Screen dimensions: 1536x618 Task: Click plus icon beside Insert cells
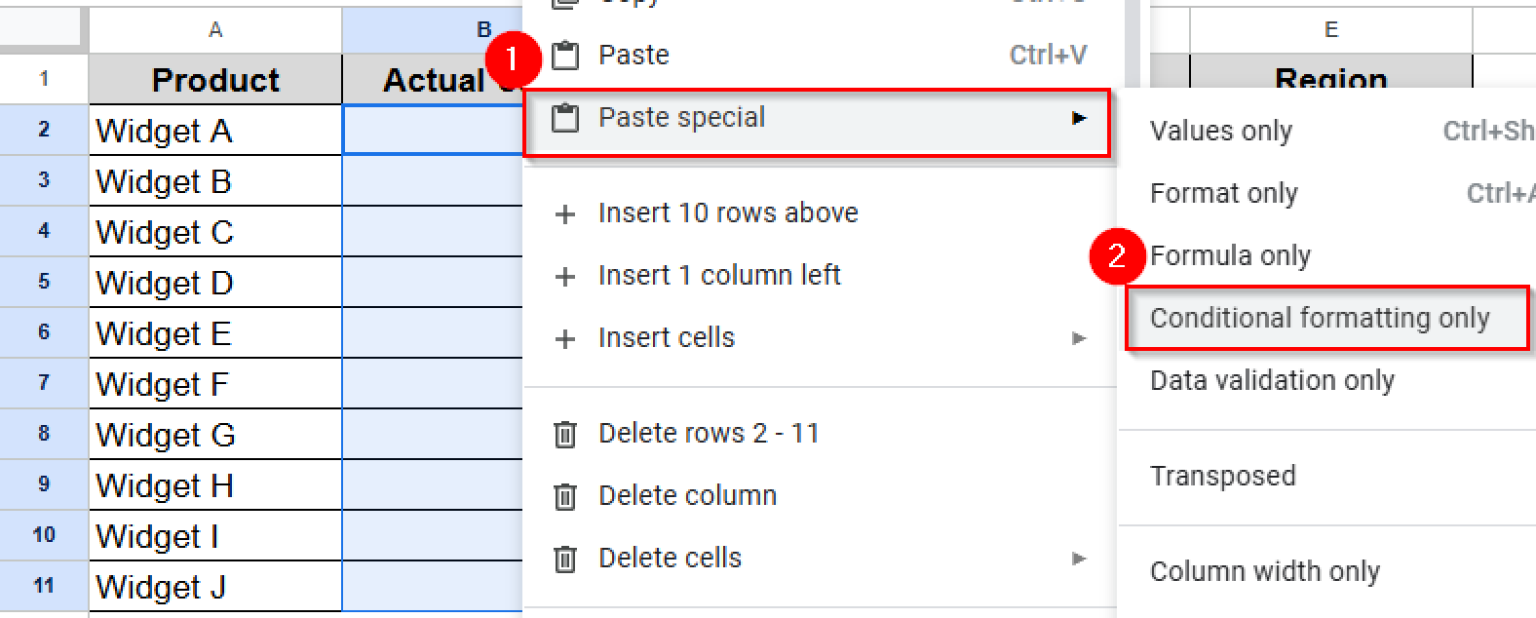pos(566,340)
